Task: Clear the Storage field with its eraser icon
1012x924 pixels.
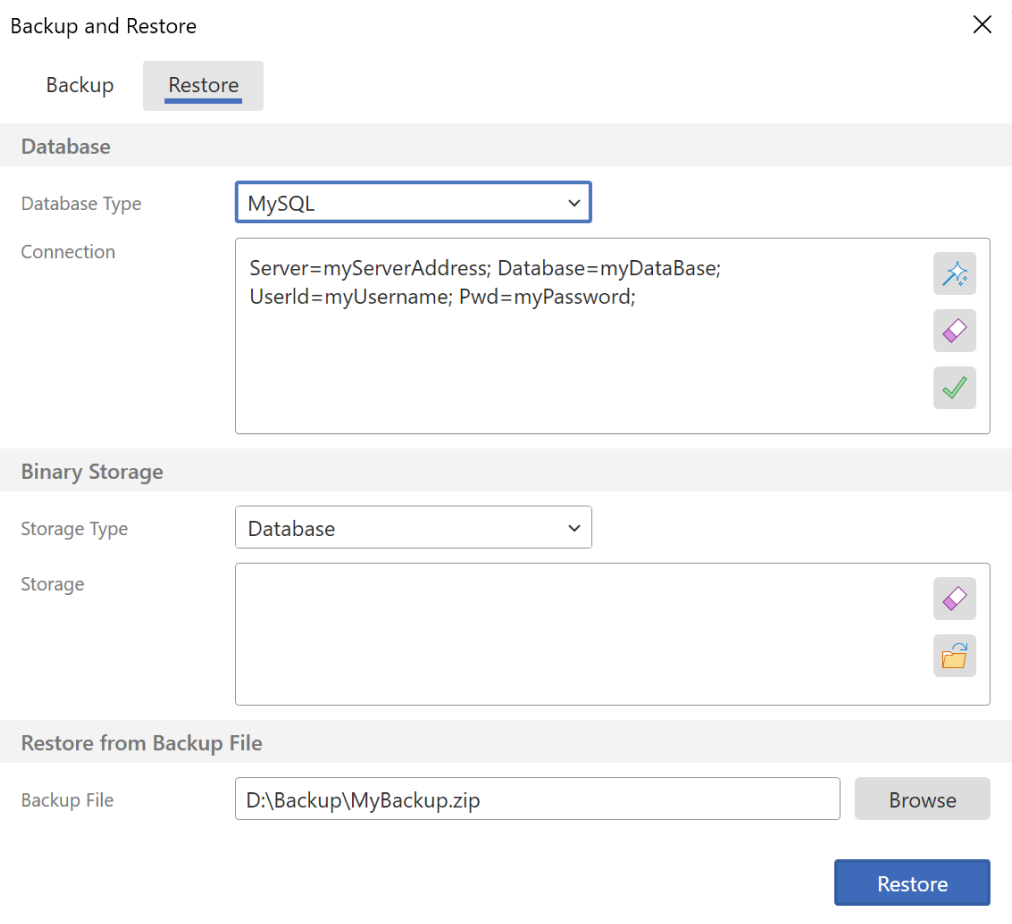Action: (x=954, y=599)
